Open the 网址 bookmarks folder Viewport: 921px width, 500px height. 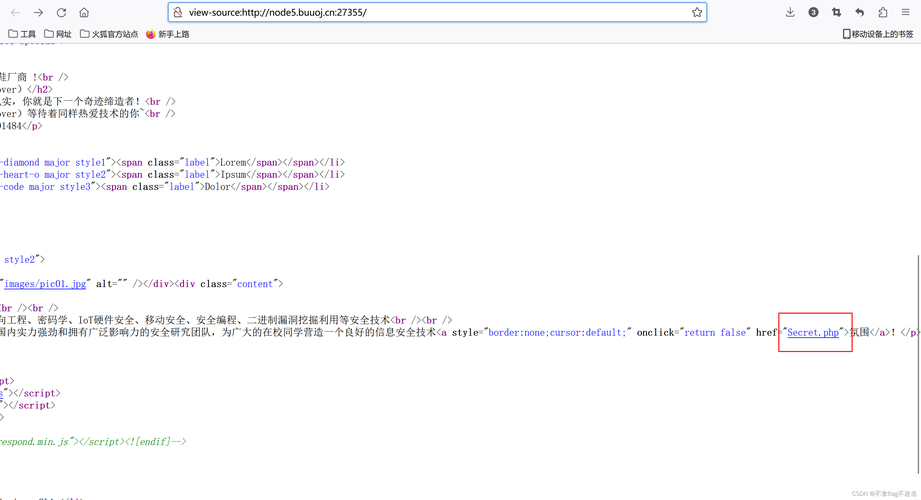click(58, 34)
